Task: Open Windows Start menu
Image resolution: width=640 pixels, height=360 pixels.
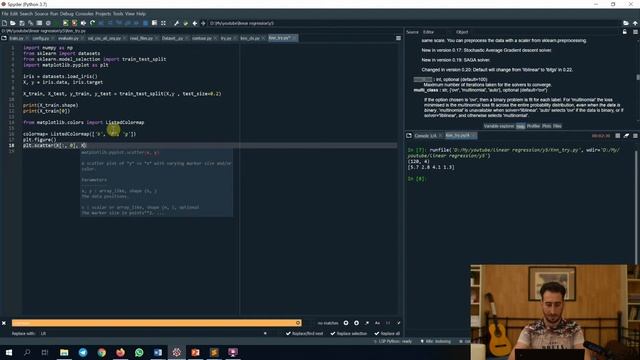Action: [x=8, y=352]
